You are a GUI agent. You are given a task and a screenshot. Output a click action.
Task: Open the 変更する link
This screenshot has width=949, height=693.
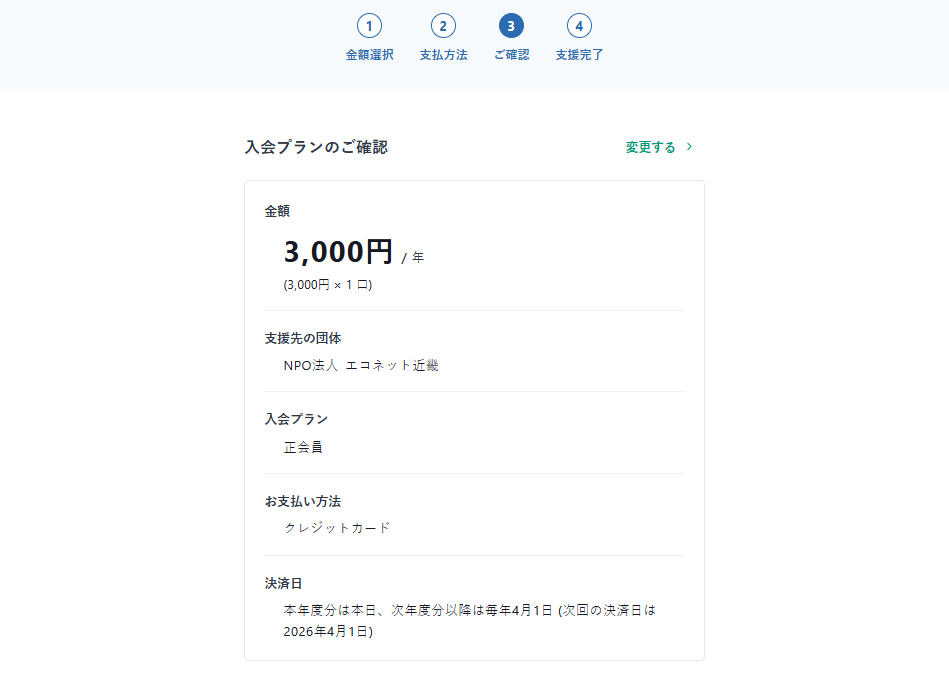(x=651, y=147)
